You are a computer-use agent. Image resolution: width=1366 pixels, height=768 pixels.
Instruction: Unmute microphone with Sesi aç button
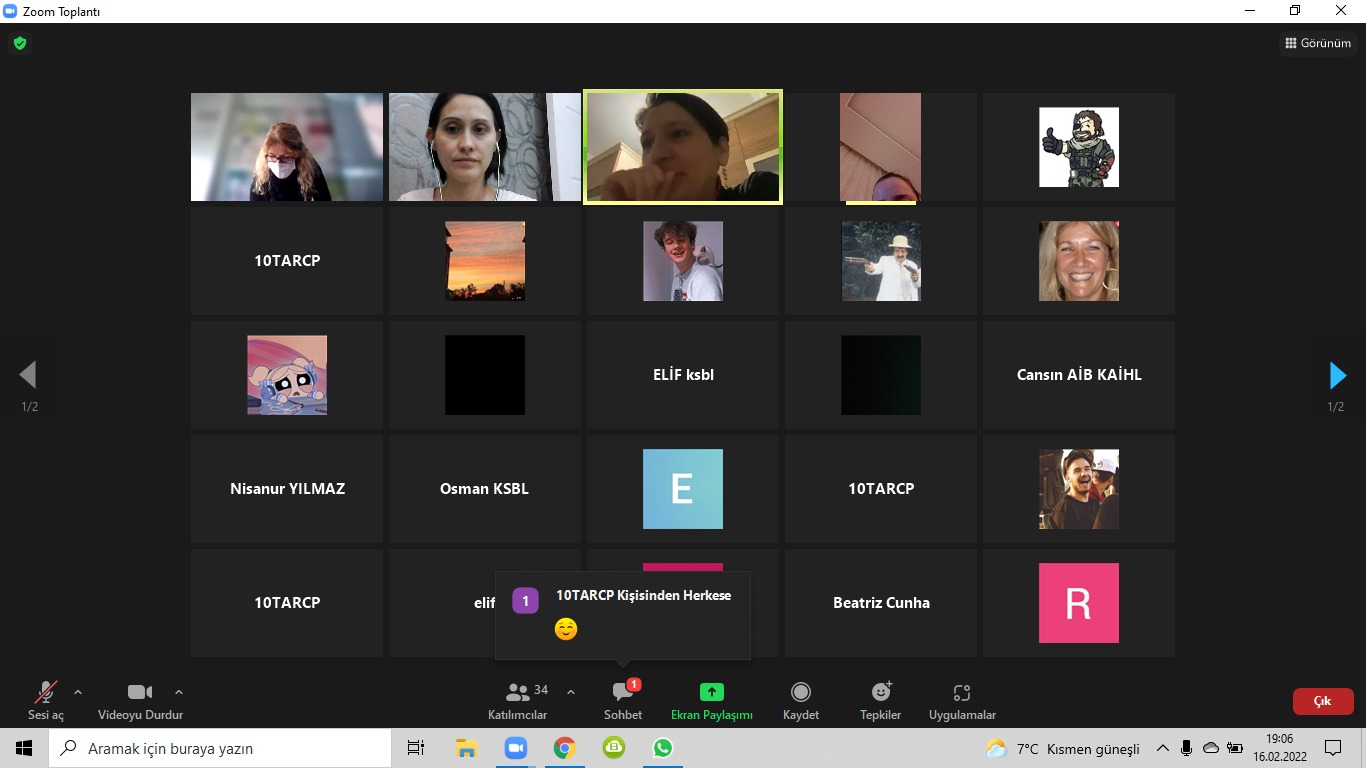[x=46, y=701]
